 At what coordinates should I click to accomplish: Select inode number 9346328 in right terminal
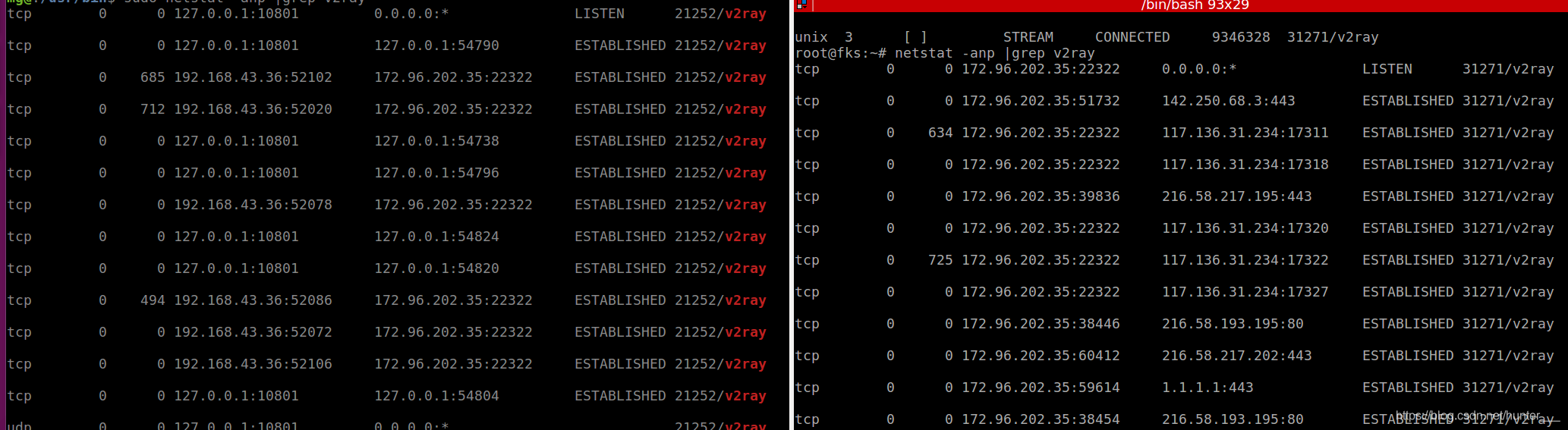(1241, 37)
